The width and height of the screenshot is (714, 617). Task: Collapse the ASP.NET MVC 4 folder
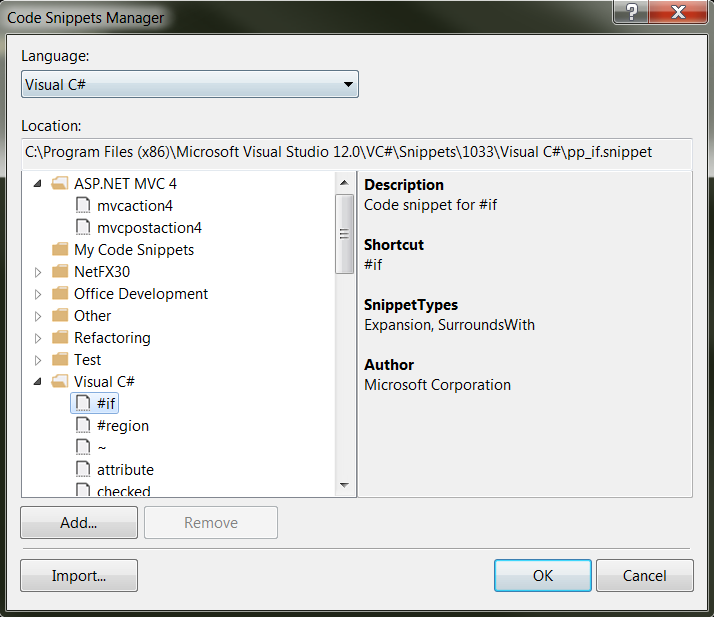coord(38,184)
